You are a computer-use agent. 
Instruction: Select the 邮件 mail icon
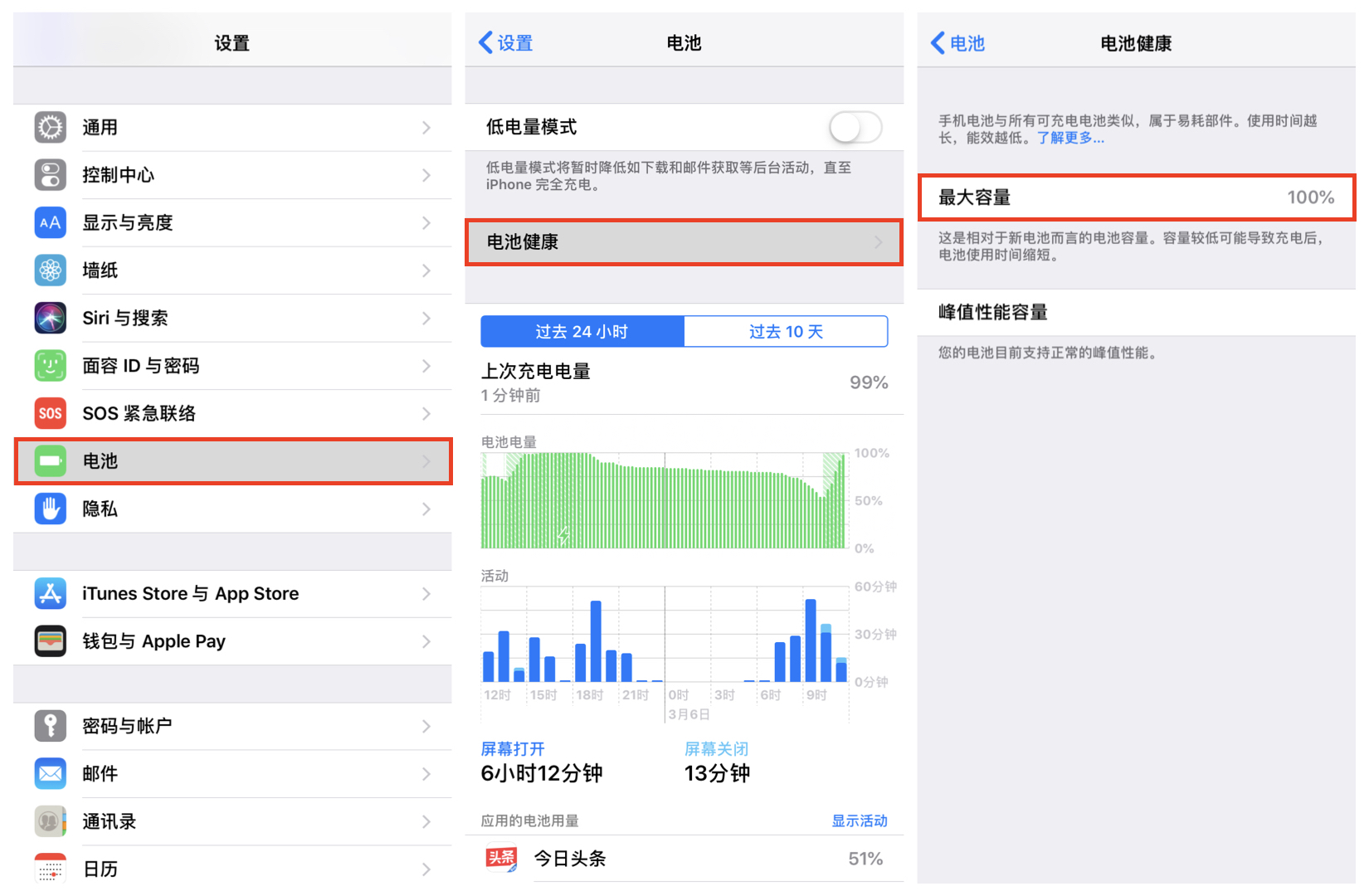point(50,773)
